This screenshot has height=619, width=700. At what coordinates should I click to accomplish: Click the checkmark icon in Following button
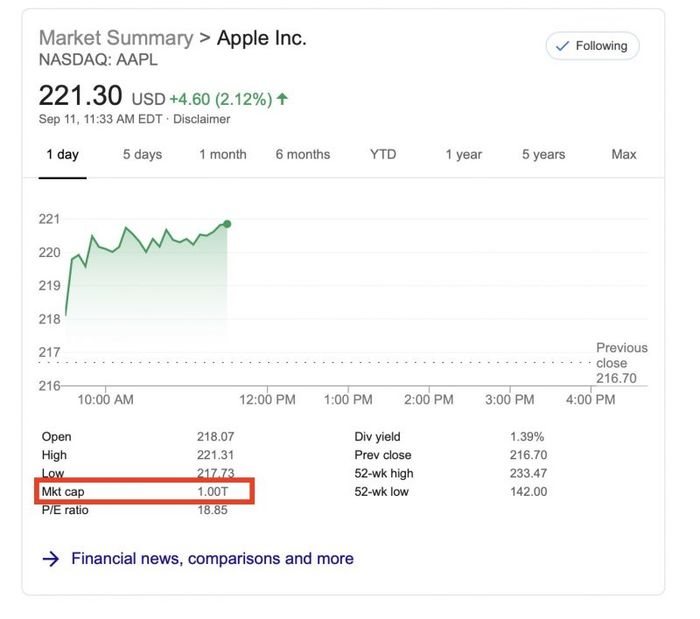(x=562, y=46)
